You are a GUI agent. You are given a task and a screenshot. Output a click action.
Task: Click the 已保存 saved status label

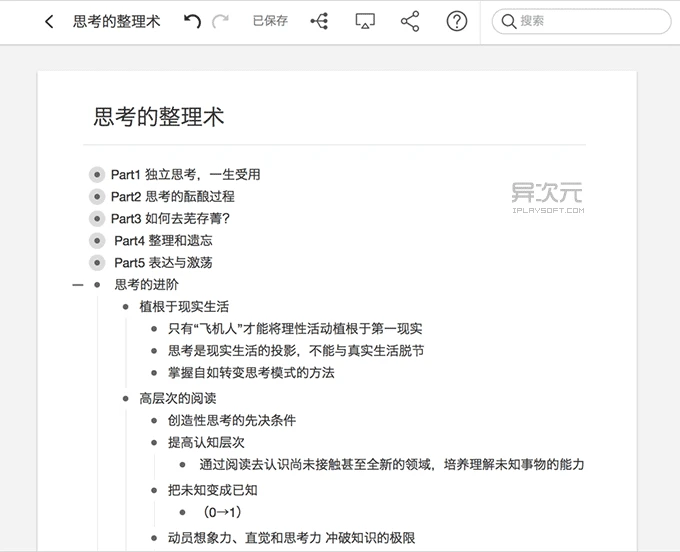(270, 21)
